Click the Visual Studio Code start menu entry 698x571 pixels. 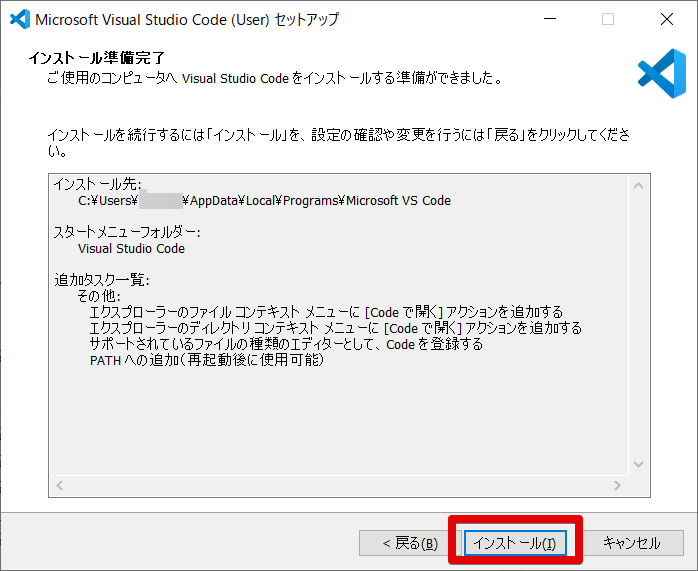pyautogui.click(x=131, y=248)
